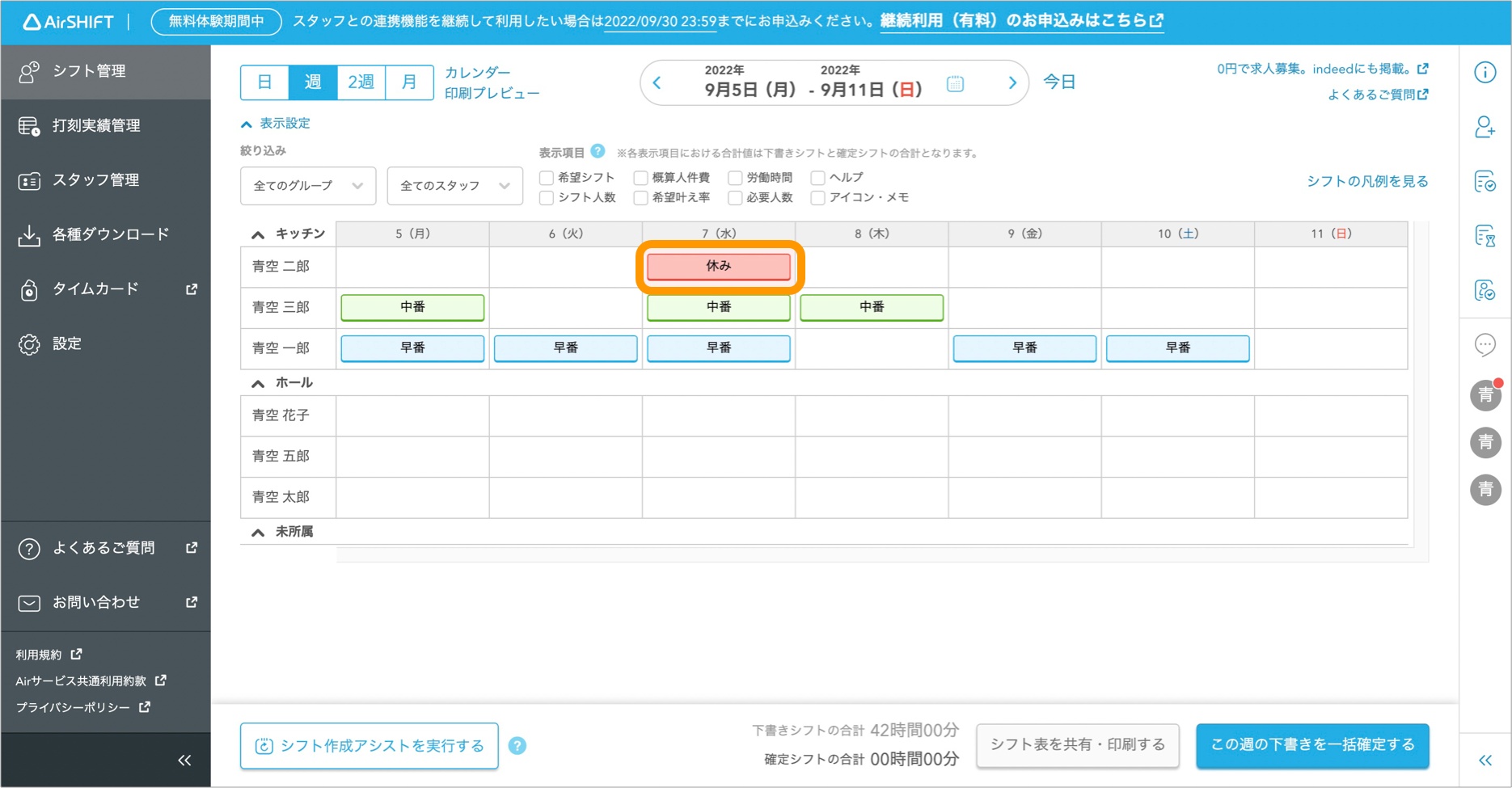Collapse the キッチン group section
Viewport: 1512px width, 788px height.
pyautogui.click(x=258, y=234)
